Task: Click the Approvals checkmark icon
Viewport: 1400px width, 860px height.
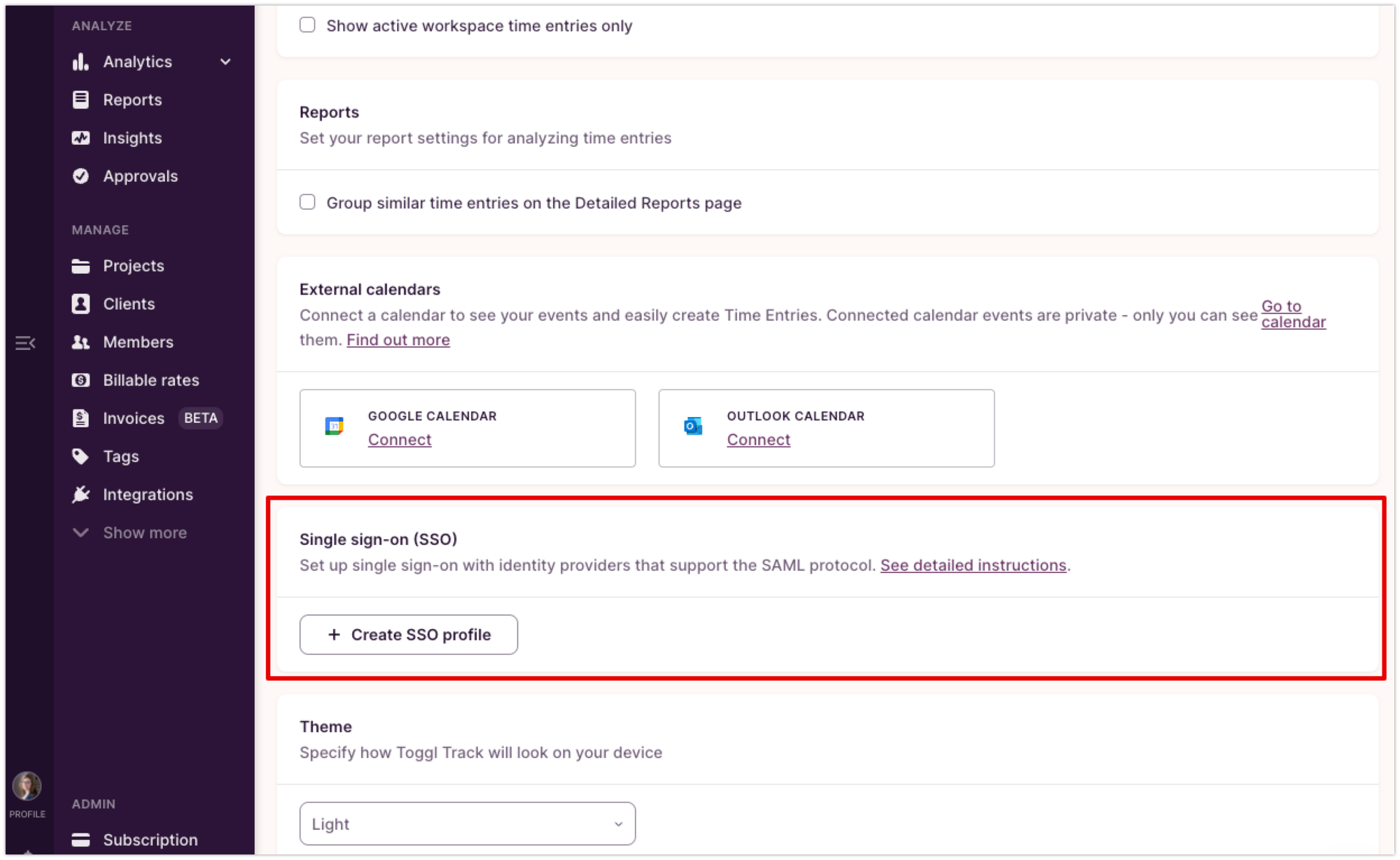Action: pos(80,176)
